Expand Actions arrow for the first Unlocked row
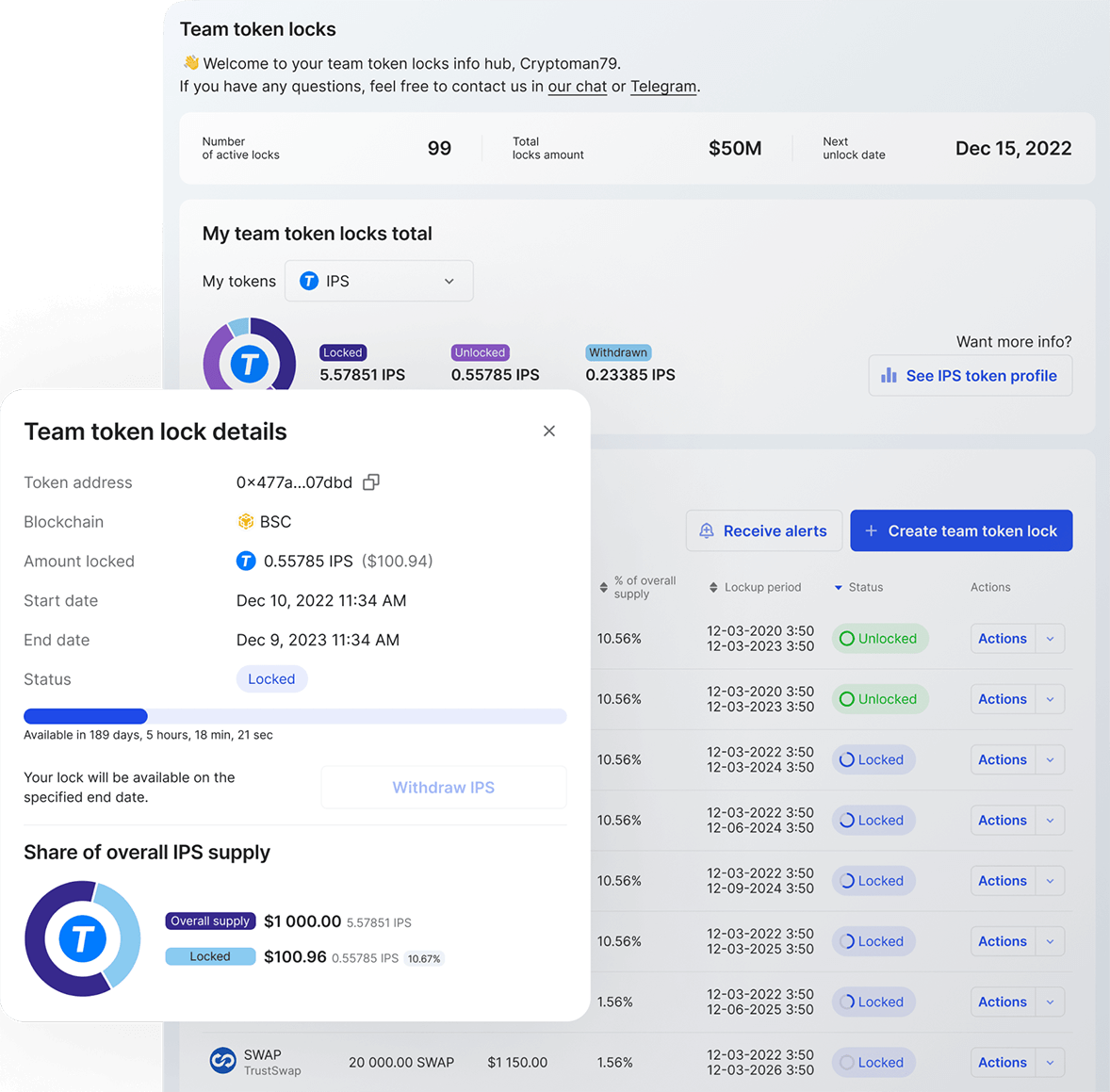This screenshot has height=1092, width=1110. click(1050, 639)
